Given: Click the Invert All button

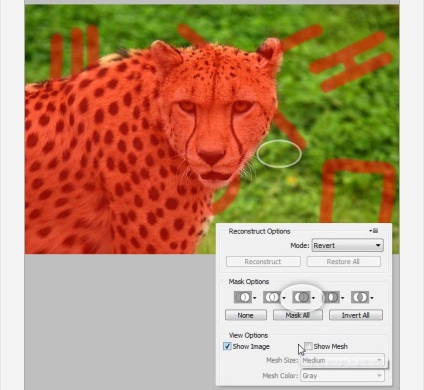Looking at the screenshot, I should (x=356, y=315).
